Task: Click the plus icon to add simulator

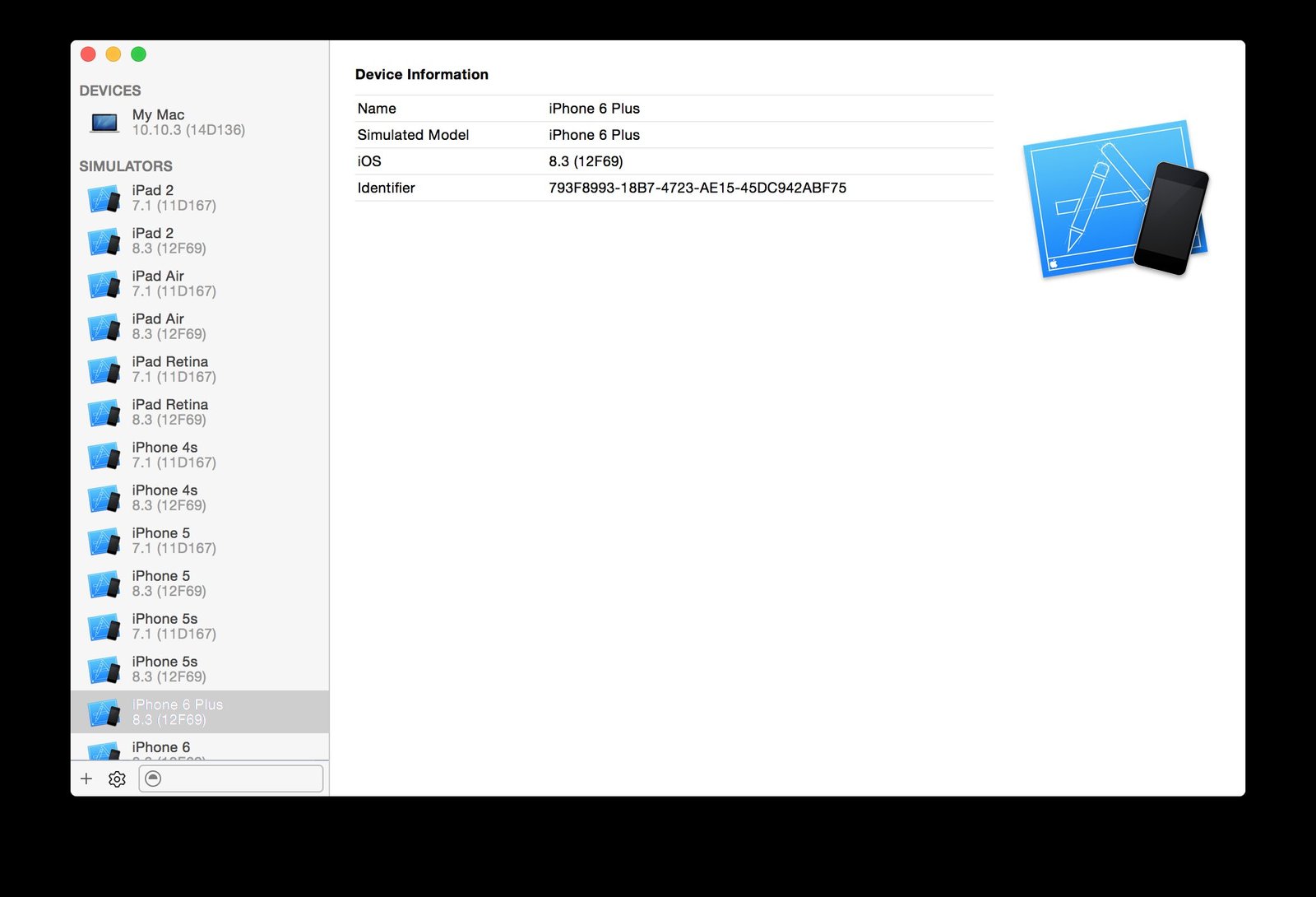Action: pyautogui.click(x=86, y=778)
